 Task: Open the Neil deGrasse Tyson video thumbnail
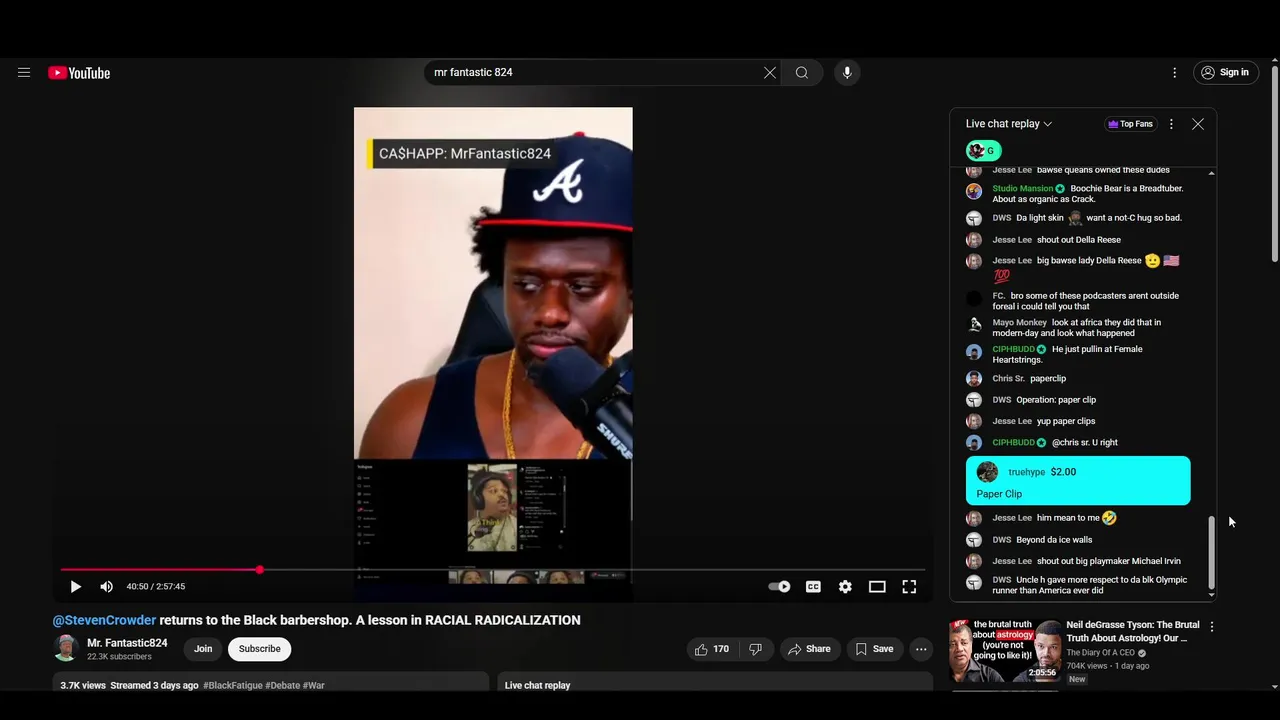point(1005,651)
